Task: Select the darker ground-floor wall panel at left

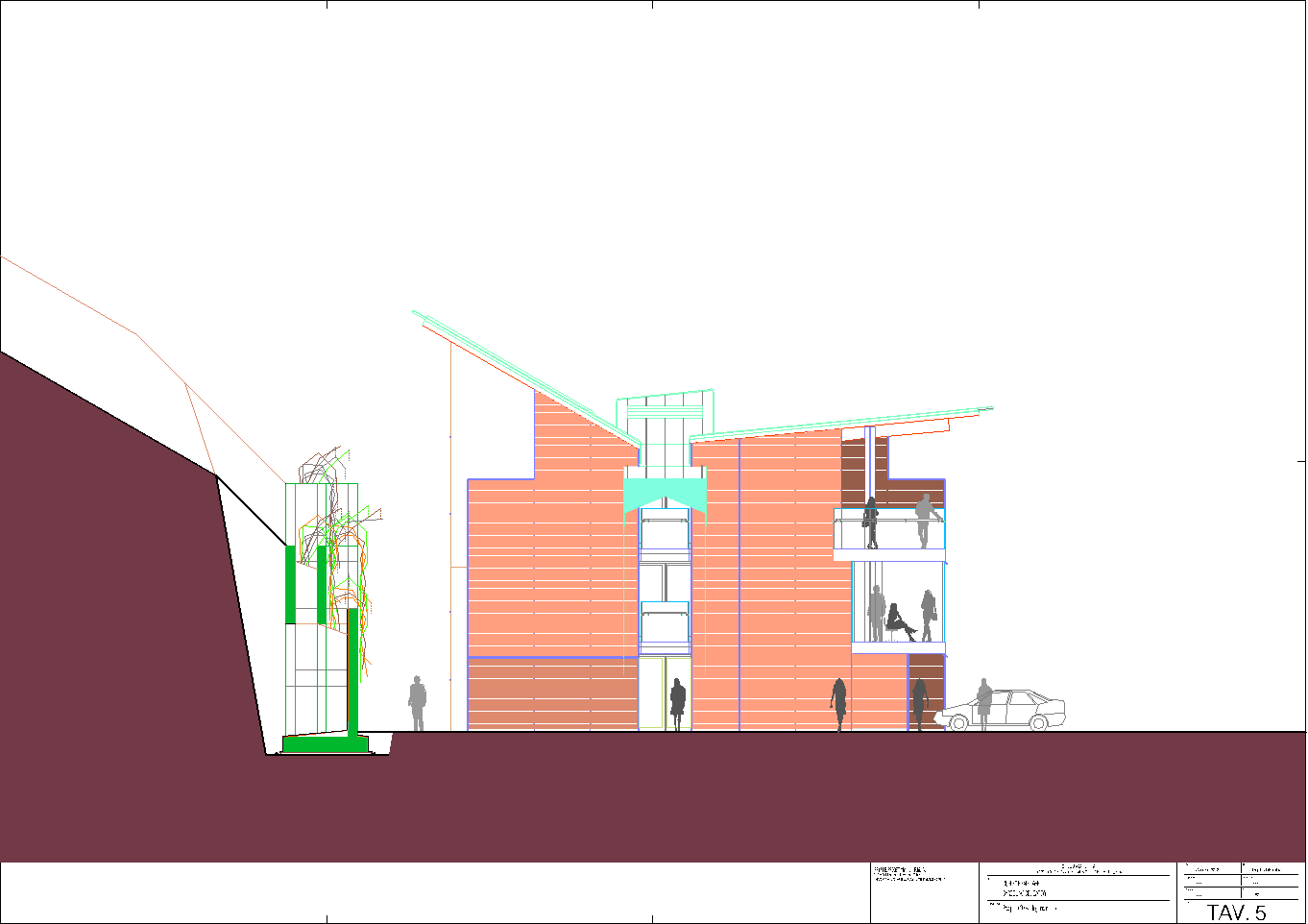Action: point(552,693)
